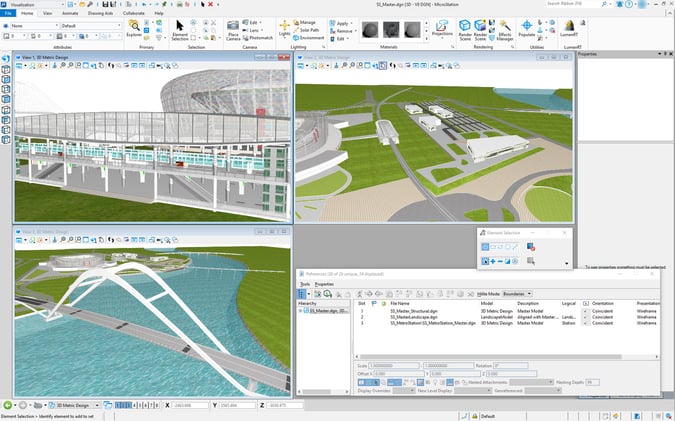
Task: Open the Properties menu in References dialog
Action: 324,284
